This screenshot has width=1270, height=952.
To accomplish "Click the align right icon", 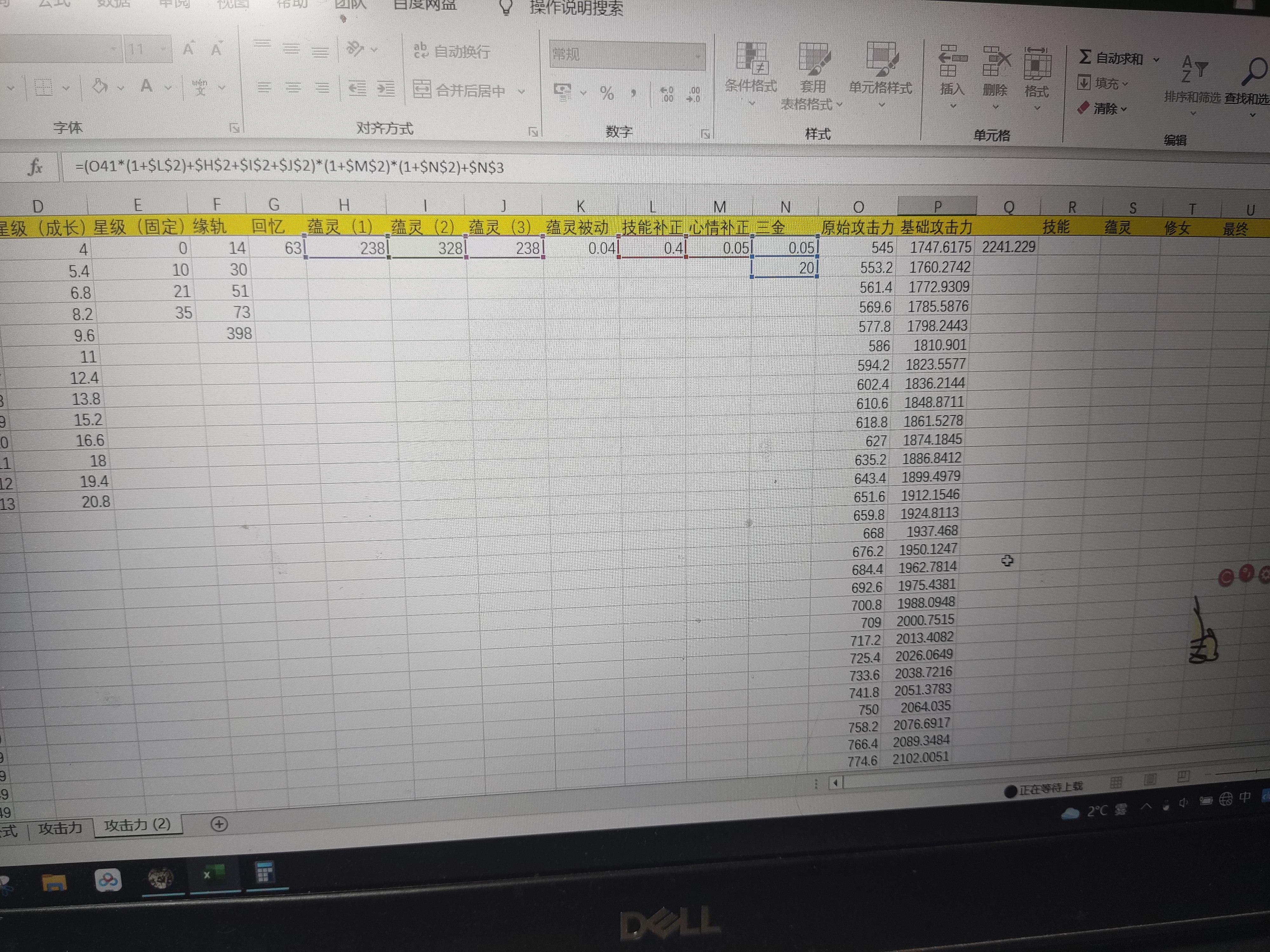I will pos(322,88).
